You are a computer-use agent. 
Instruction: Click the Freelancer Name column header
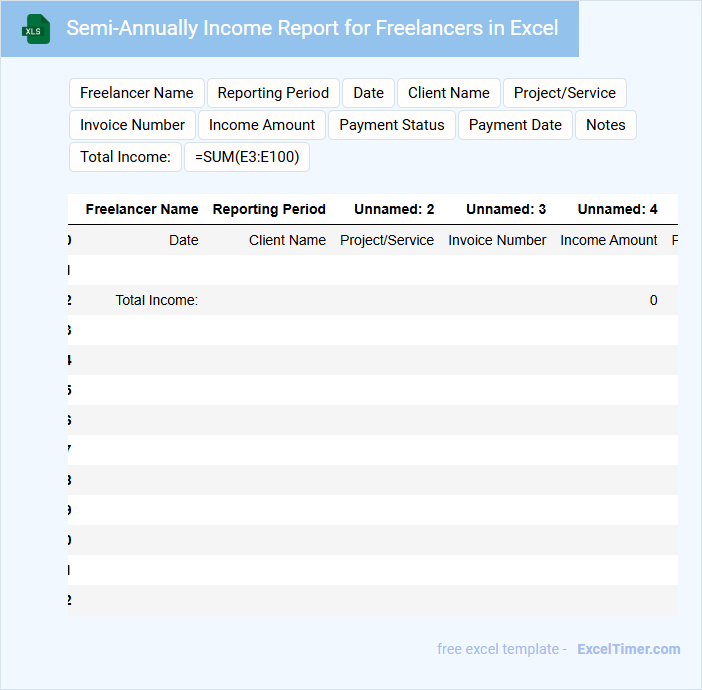(x=142, y=210)
